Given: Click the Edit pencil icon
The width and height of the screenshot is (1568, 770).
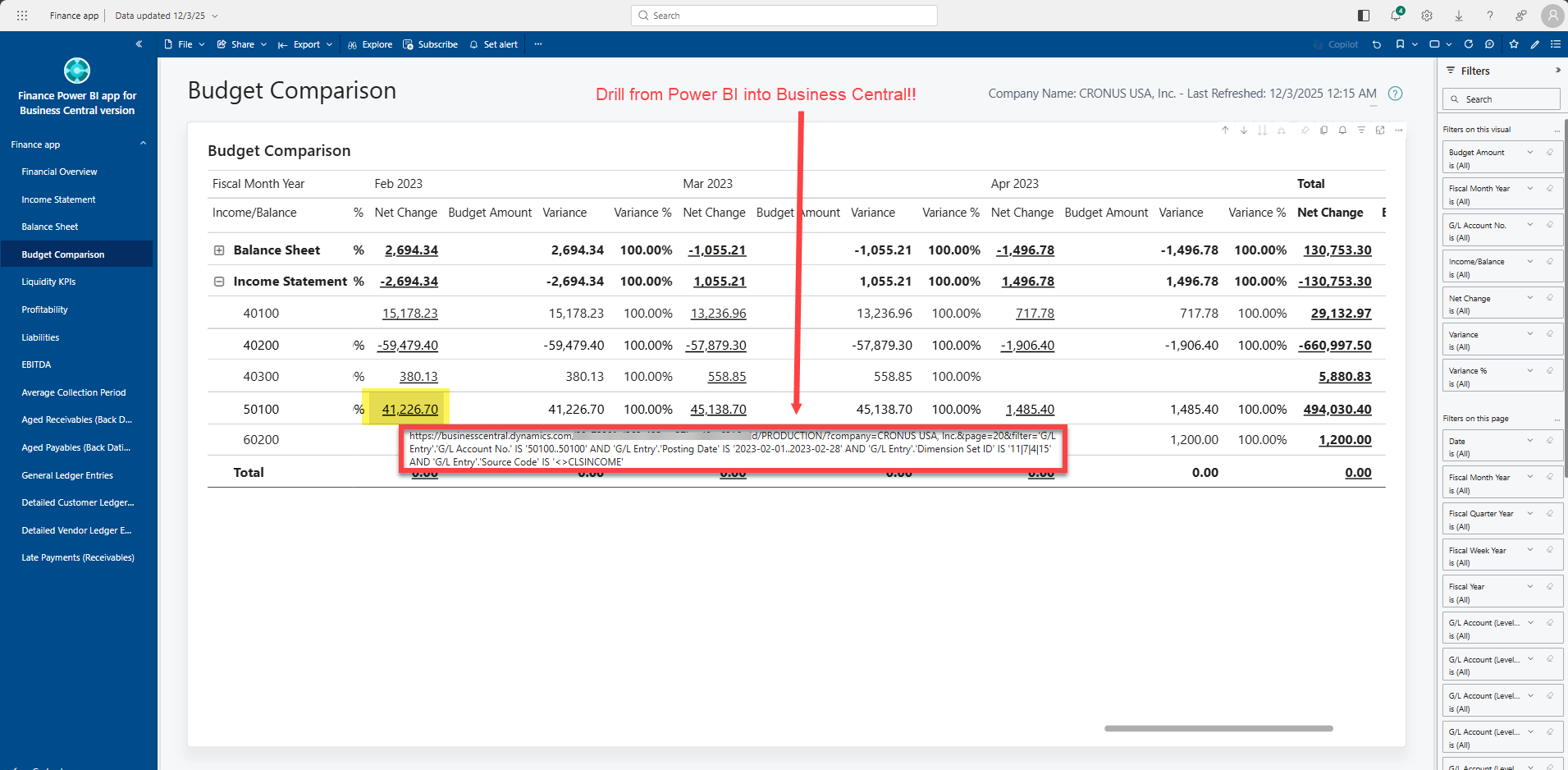Looking at the screenshot, I should pyautogui.click(x=1535, y=44).
